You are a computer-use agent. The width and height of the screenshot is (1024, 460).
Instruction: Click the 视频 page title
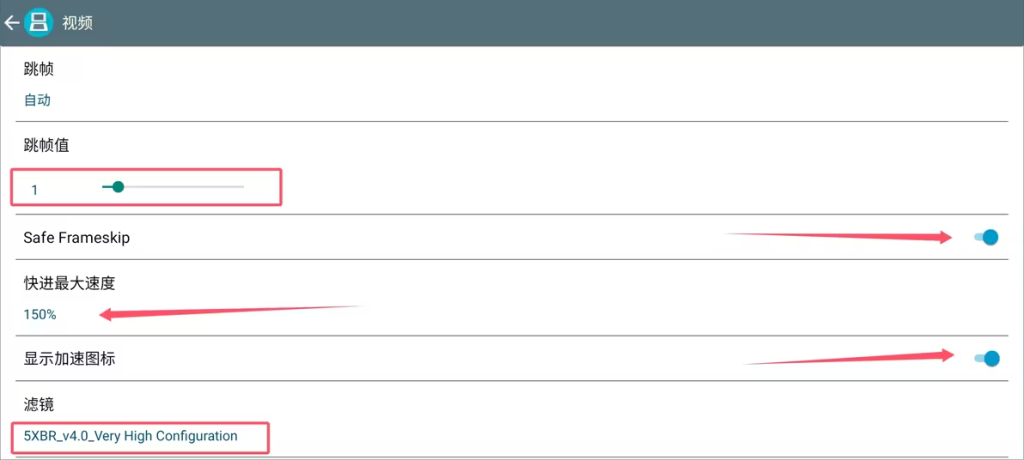tap(78, 22)
